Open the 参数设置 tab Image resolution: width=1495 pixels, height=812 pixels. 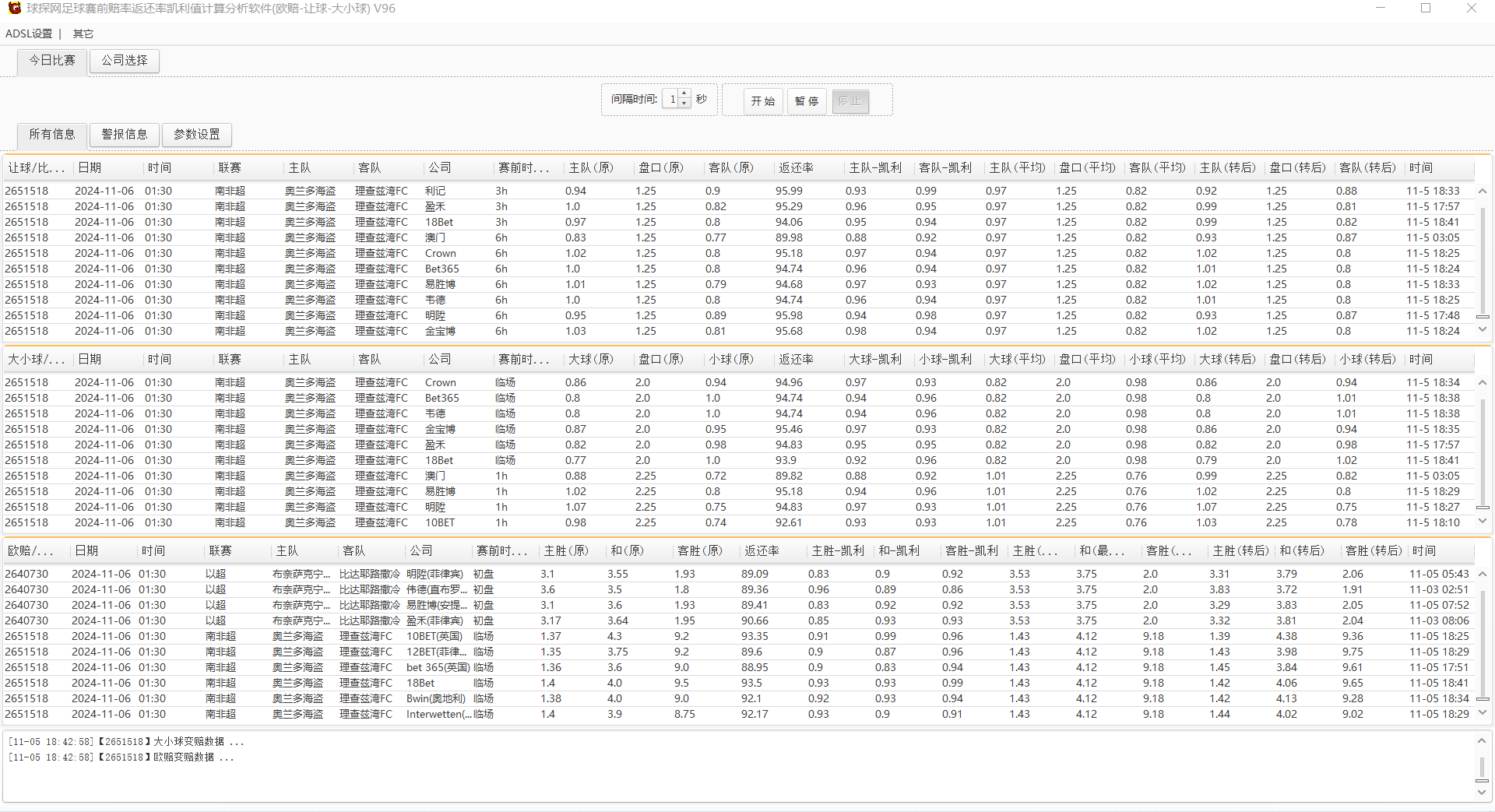pos(197,135)
